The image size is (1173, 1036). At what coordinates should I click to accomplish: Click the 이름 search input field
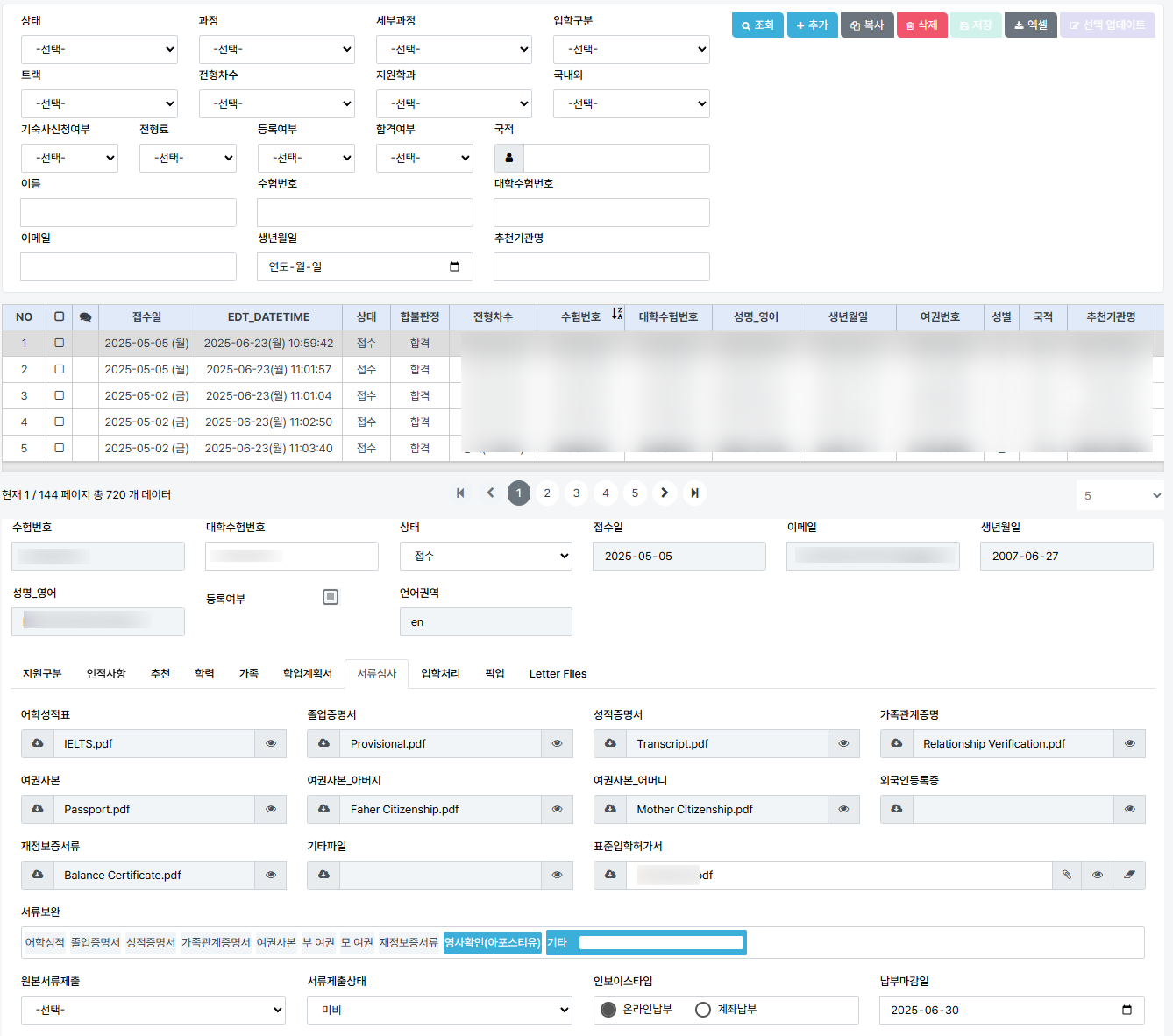[128, 213]
